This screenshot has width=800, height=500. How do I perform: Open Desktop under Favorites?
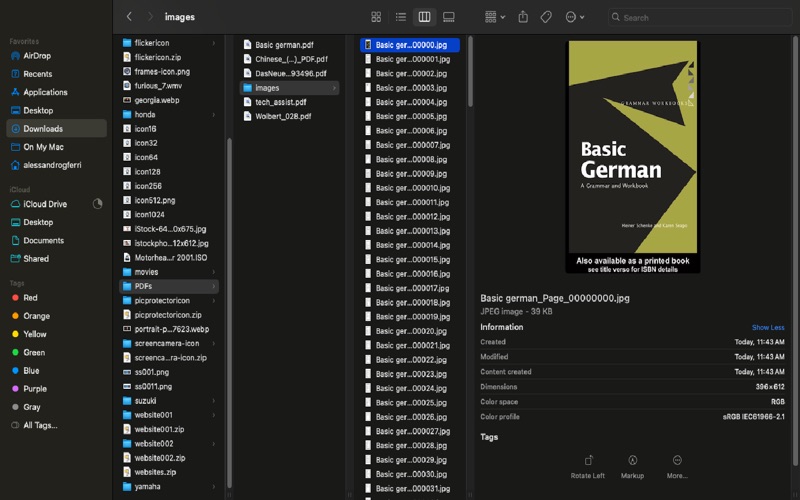[56, 110]
